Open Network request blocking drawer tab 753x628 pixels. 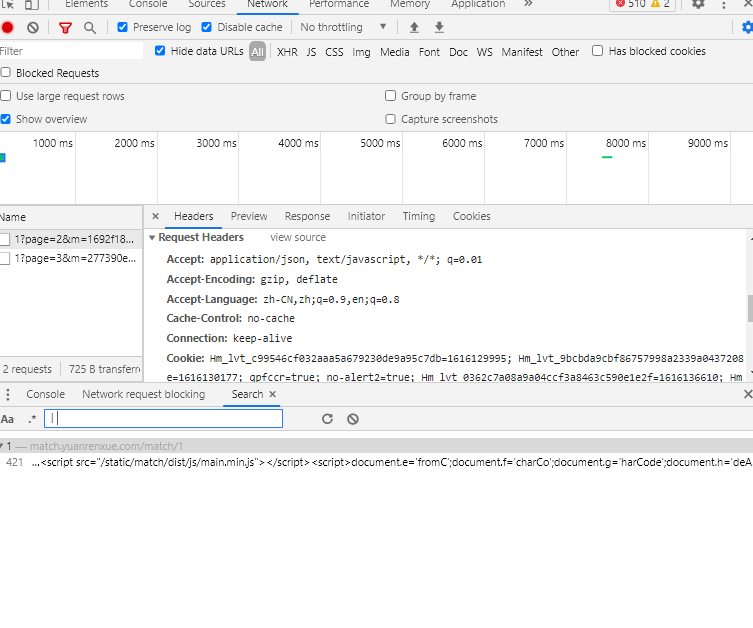click(x=144, y=394)
